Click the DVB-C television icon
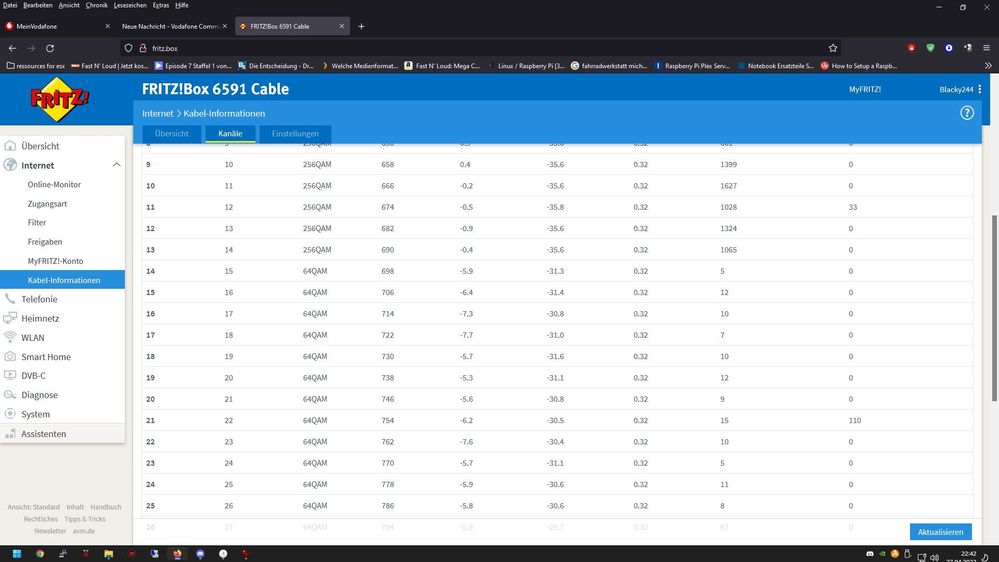This screenshot has height=562, width=999. [10, 375]
